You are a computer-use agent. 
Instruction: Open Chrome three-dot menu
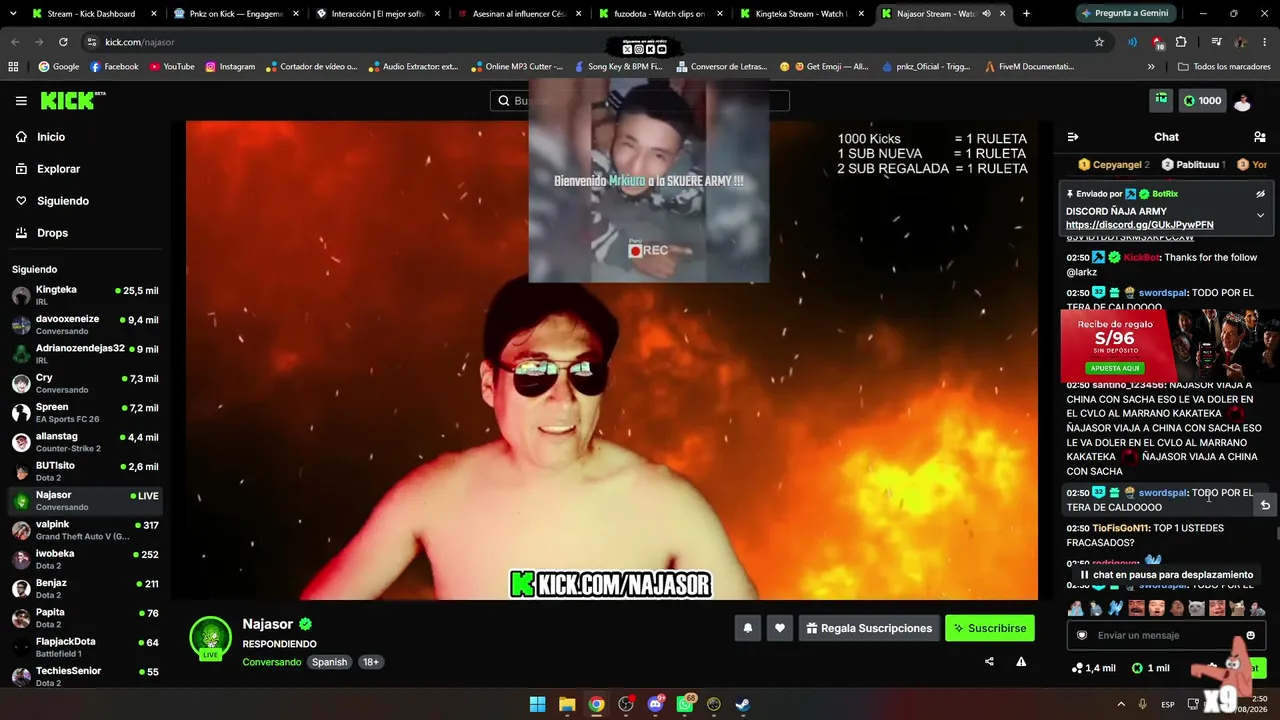(x=1265, y=42)
